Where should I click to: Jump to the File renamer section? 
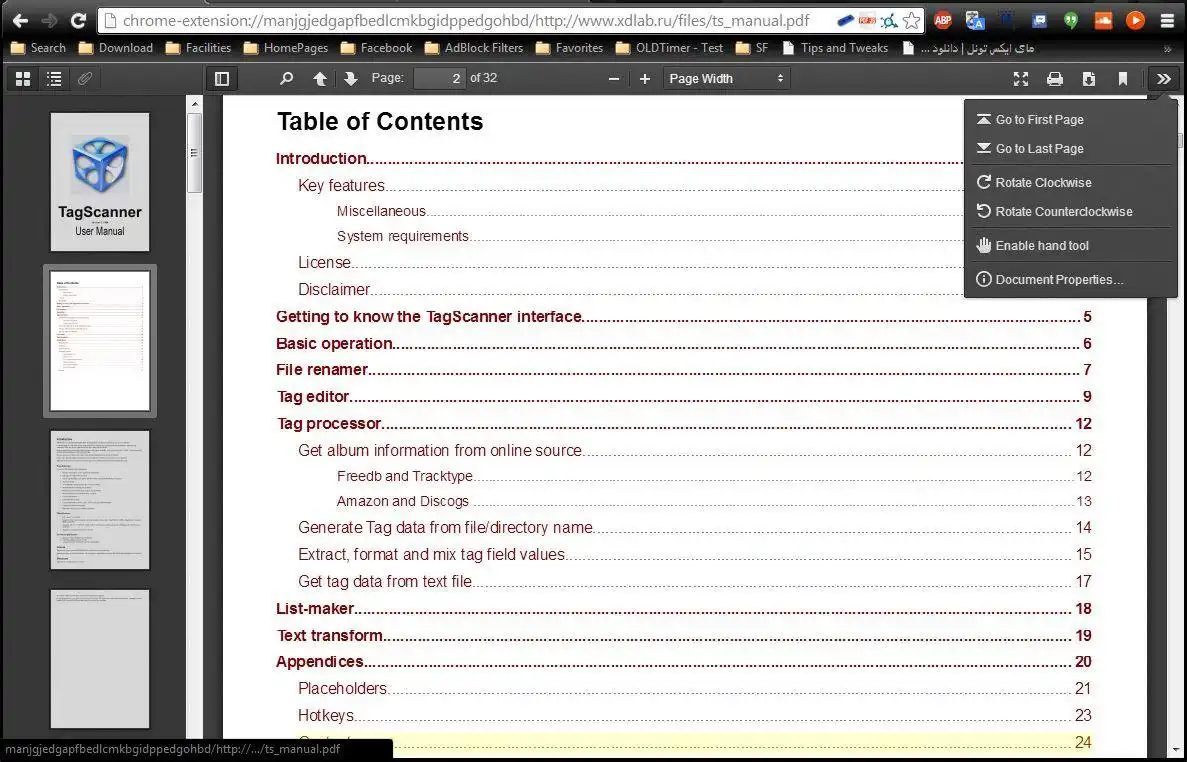click(322, 370)
